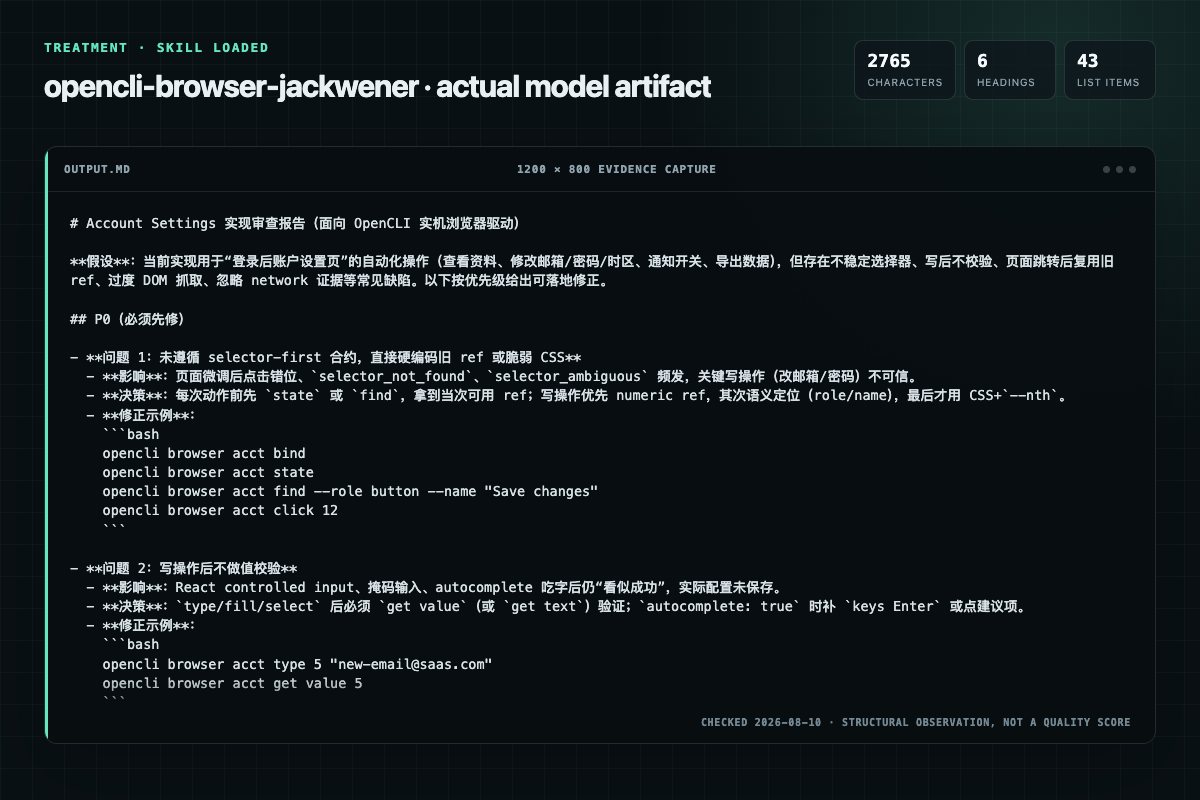
Task: Click the '修正示例' line under 问题 2
Action: (141, 625)
